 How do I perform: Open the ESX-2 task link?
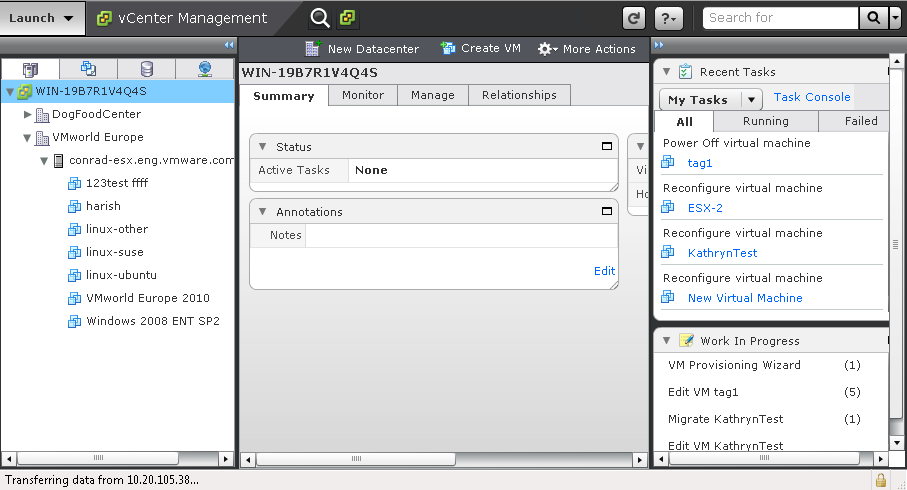tap(705, 208)
